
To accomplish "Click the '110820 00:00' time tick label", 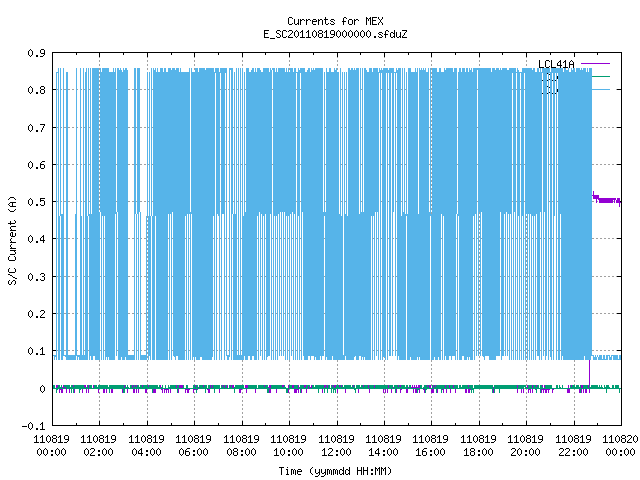I will coord(620,446).
